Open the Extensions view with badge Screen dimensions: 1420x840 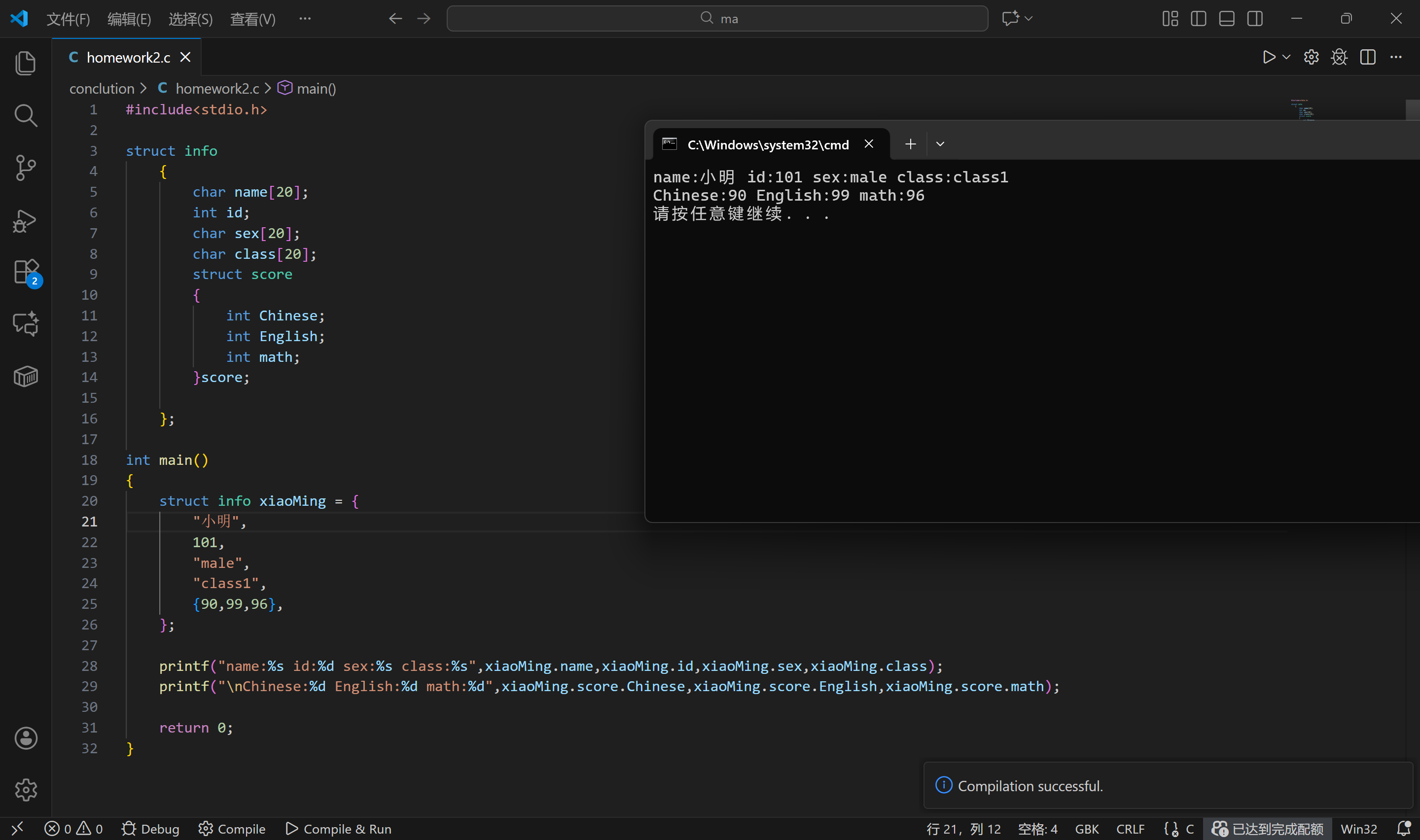pyautogui.click(x=26, y=272)
